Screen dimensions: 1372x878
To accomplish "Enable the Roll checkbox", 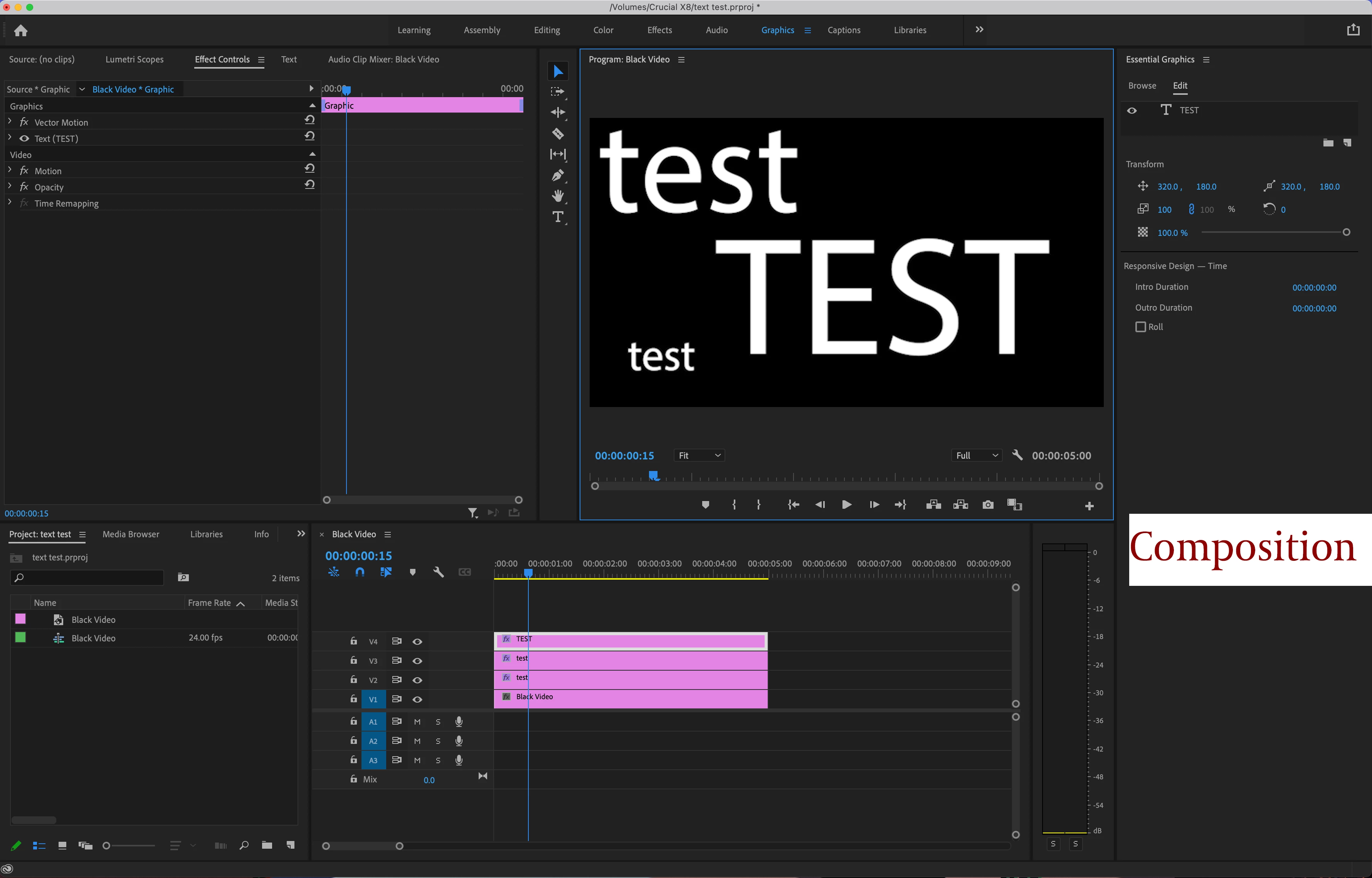I will [x=1141, y=327].
